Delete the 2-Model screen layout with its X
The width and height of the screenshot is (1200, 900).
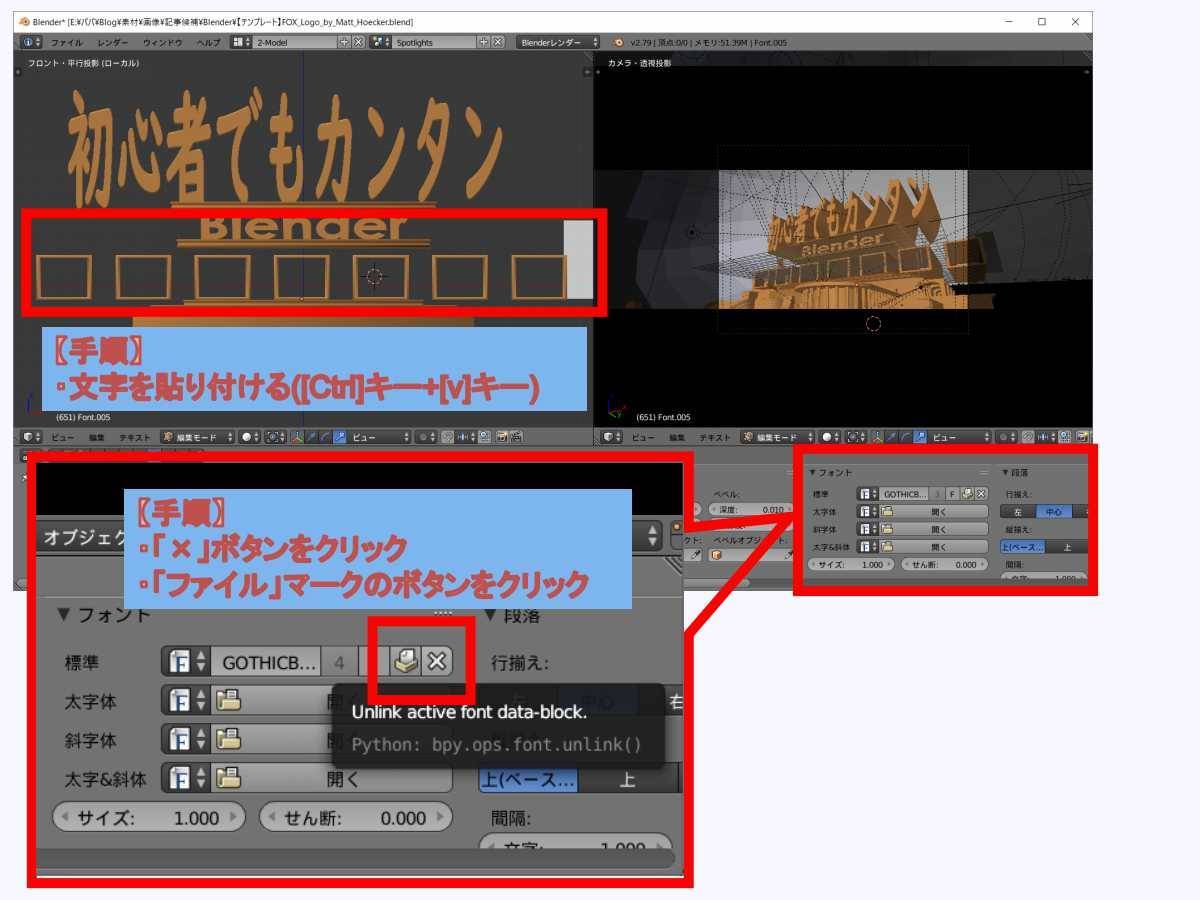coord(358,42)
